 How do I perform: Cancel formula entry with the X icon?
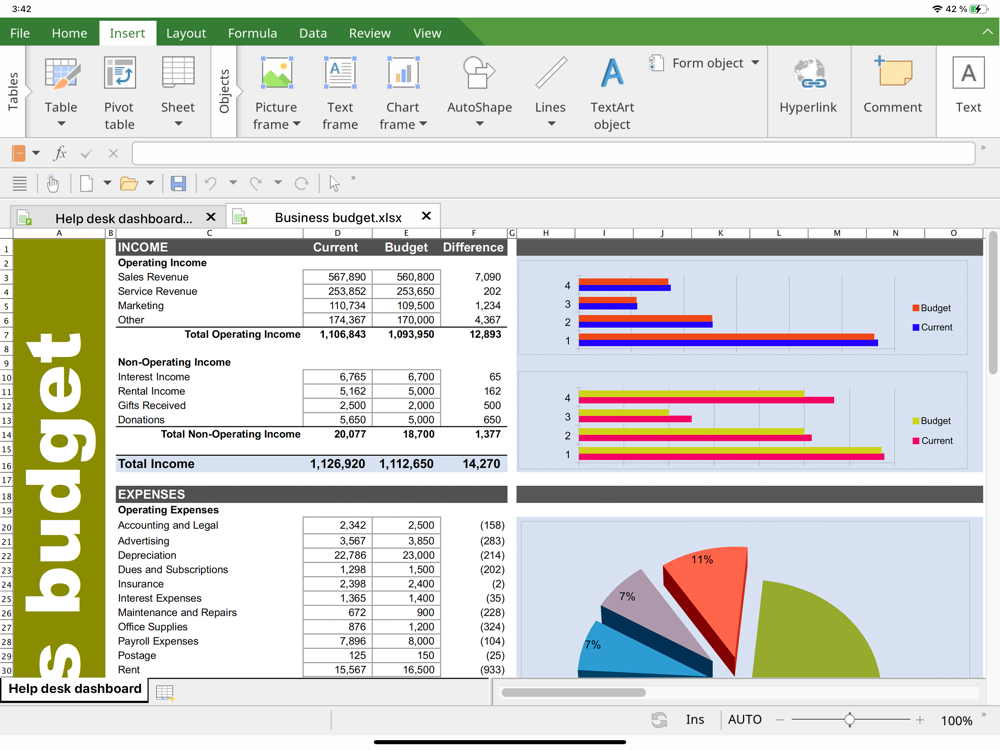coord(113,153)
